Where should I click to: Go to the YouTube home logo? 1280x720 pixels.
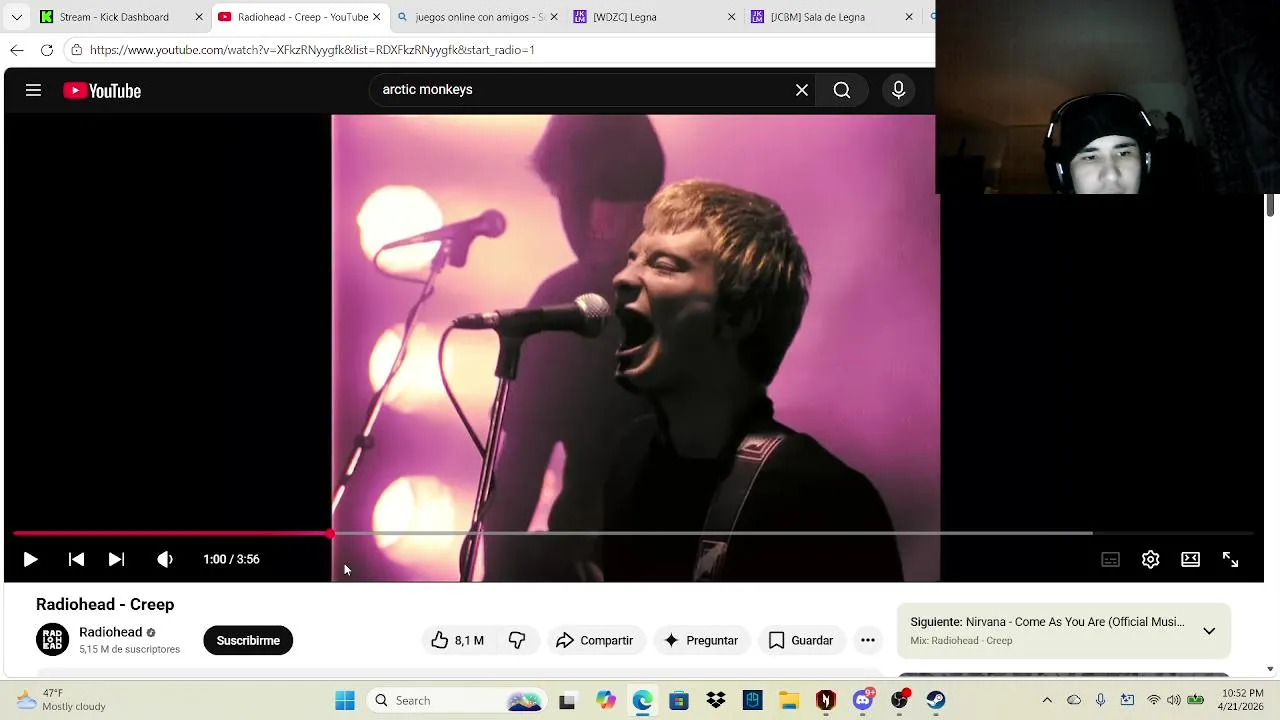(x=102, y=91)
